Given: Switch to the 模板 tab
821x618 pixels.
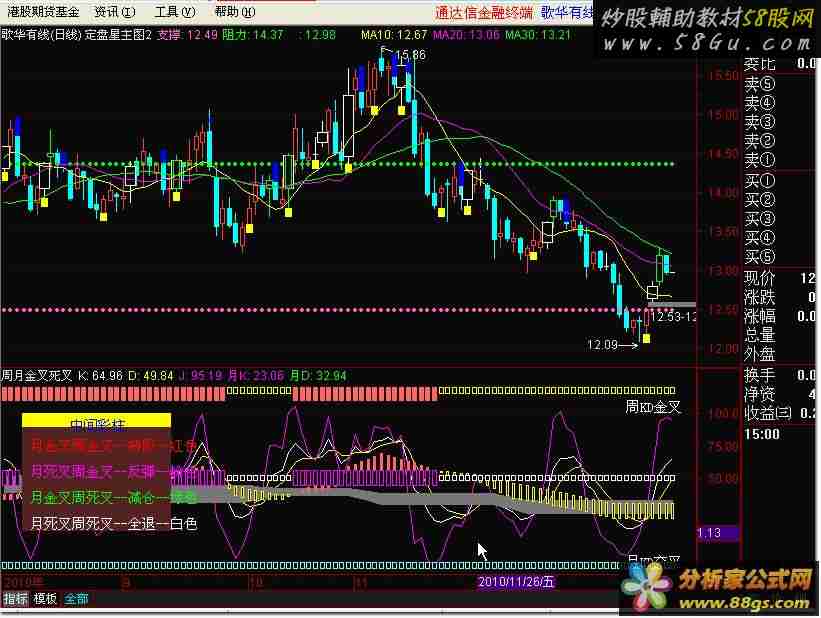Looking at the screenshot, I should click(x=45, y=598).
